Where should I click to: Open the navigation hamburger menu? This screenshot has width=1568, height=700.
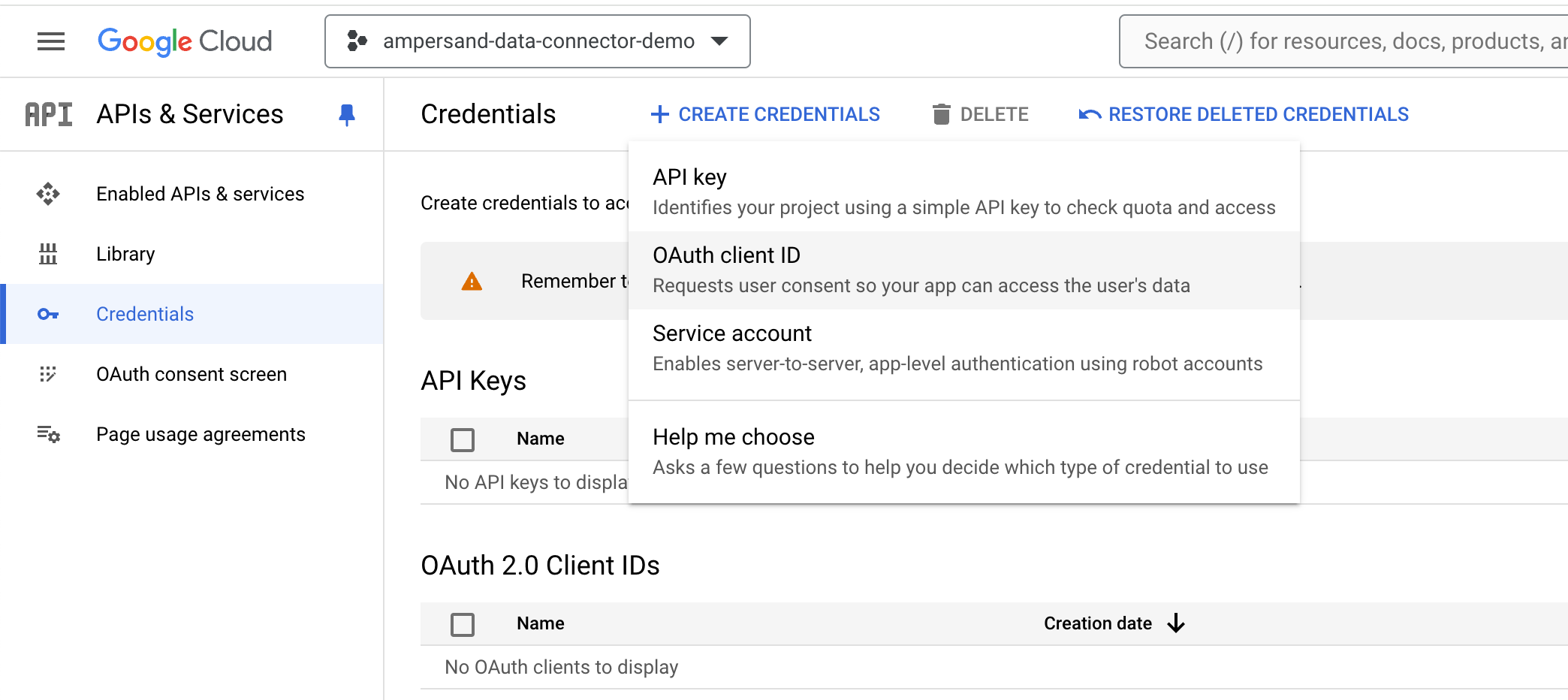pos(50,41)
